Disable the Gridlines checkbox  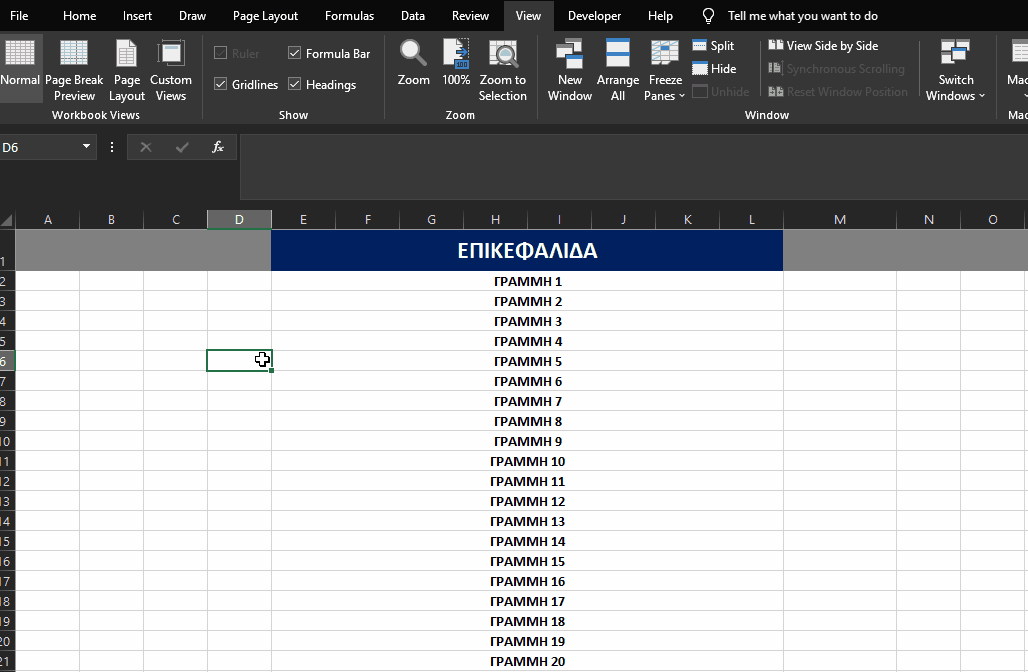tap(221, 84)
